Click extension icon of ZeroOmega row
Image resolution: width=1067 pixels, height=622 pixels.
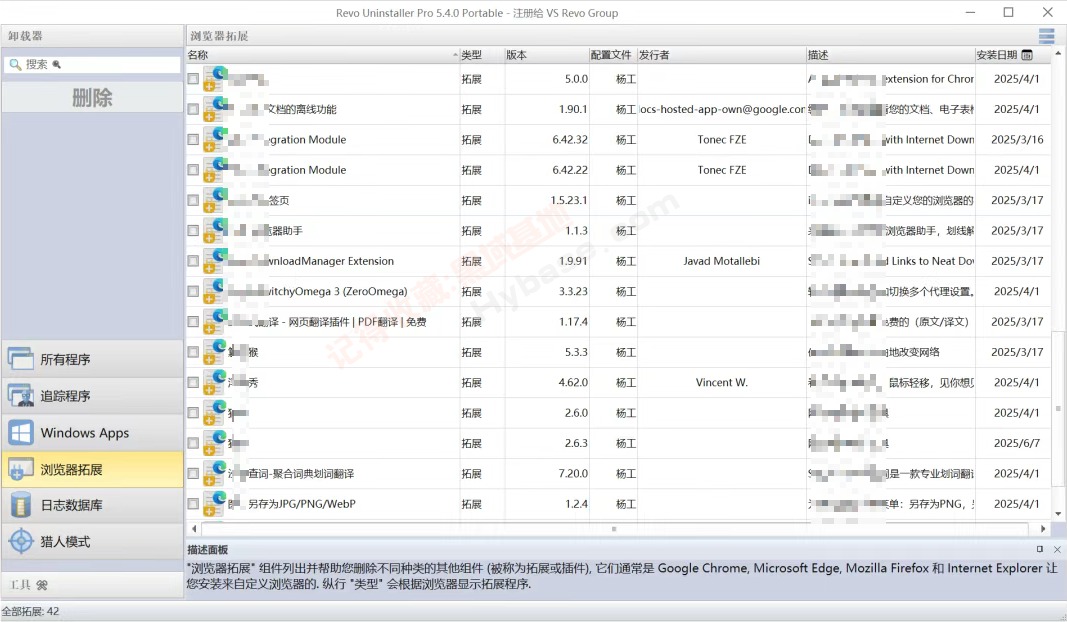[x=215, y=291]
